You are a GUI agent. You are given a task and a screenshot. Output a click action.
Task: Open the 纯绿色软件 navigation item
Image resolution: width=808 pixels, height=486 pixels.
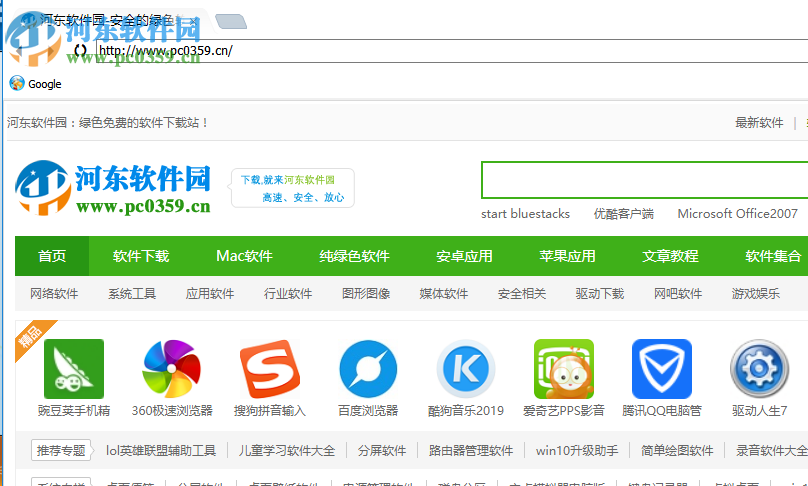354,256
